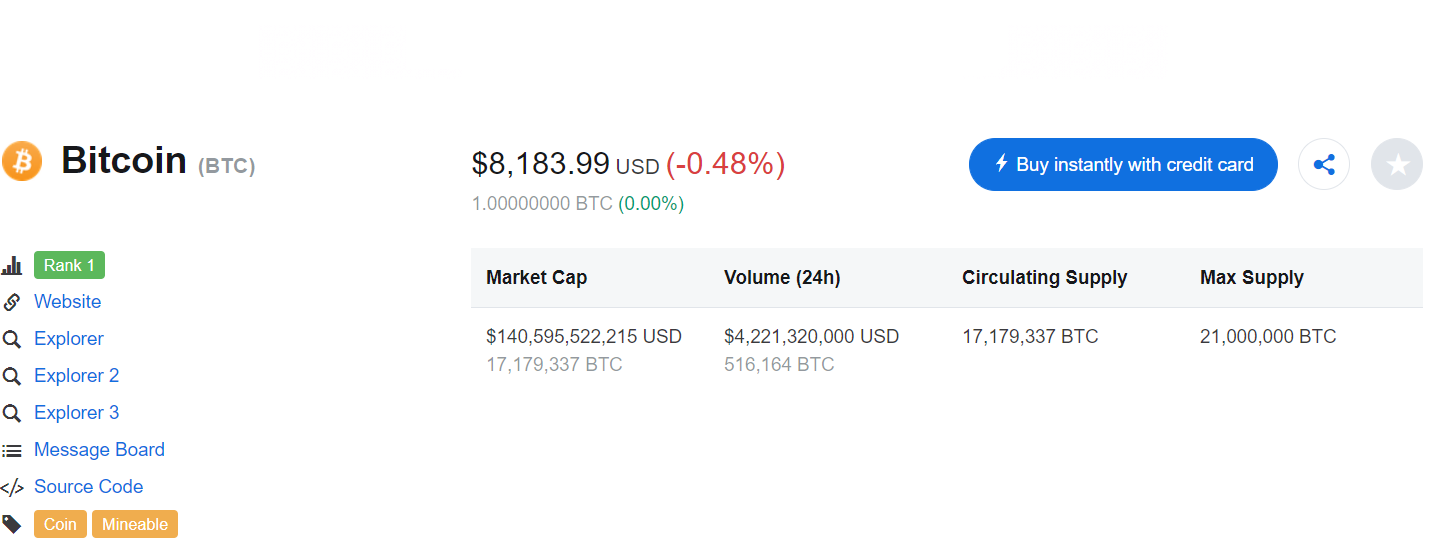The image size is (1434, 557).
Task: Click the chain link icon beside Website
Action: pyautogui.click(x=12, y=302)
